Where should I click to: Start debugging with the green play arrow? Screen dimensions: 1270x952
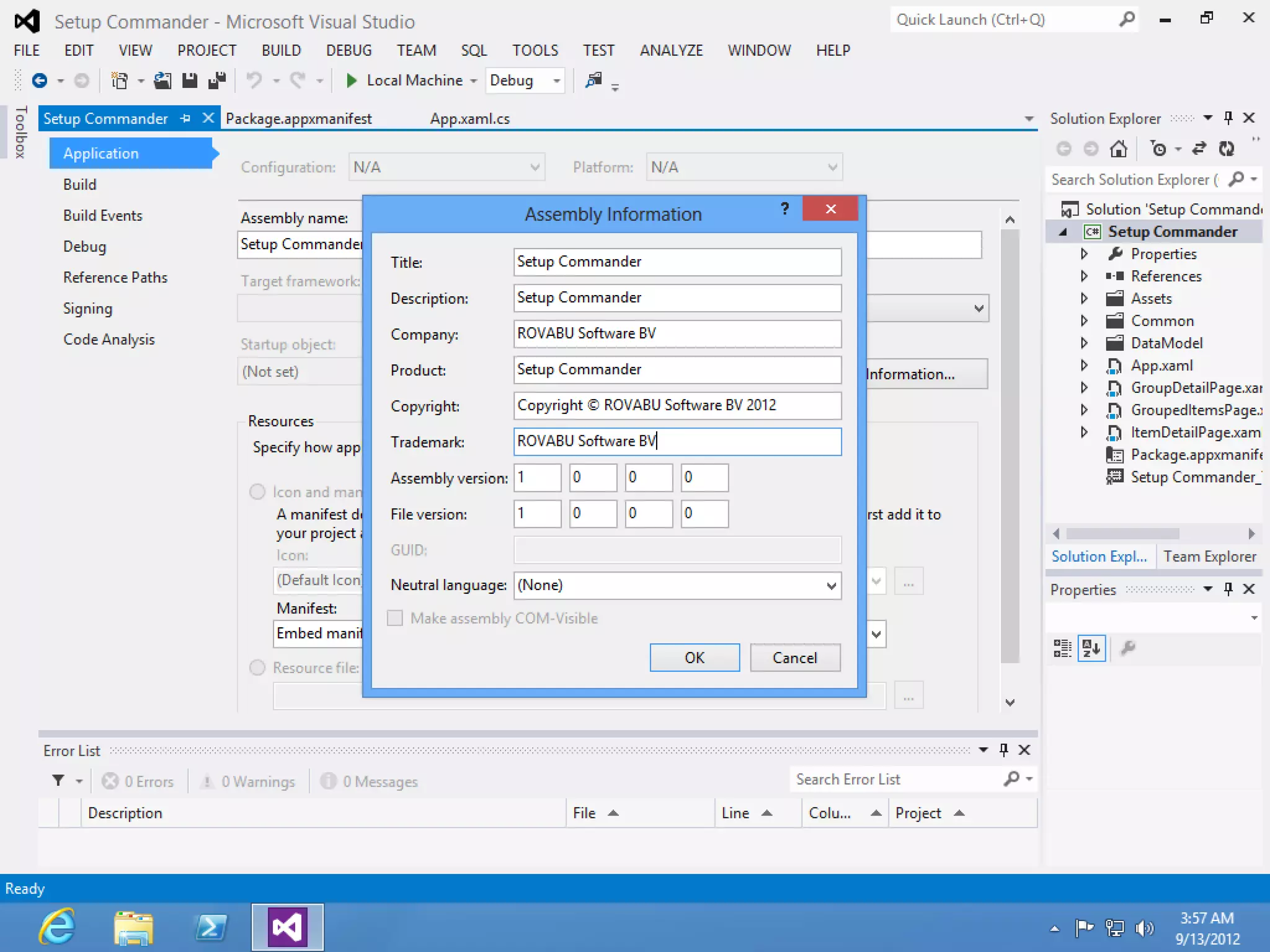(351, 81)
